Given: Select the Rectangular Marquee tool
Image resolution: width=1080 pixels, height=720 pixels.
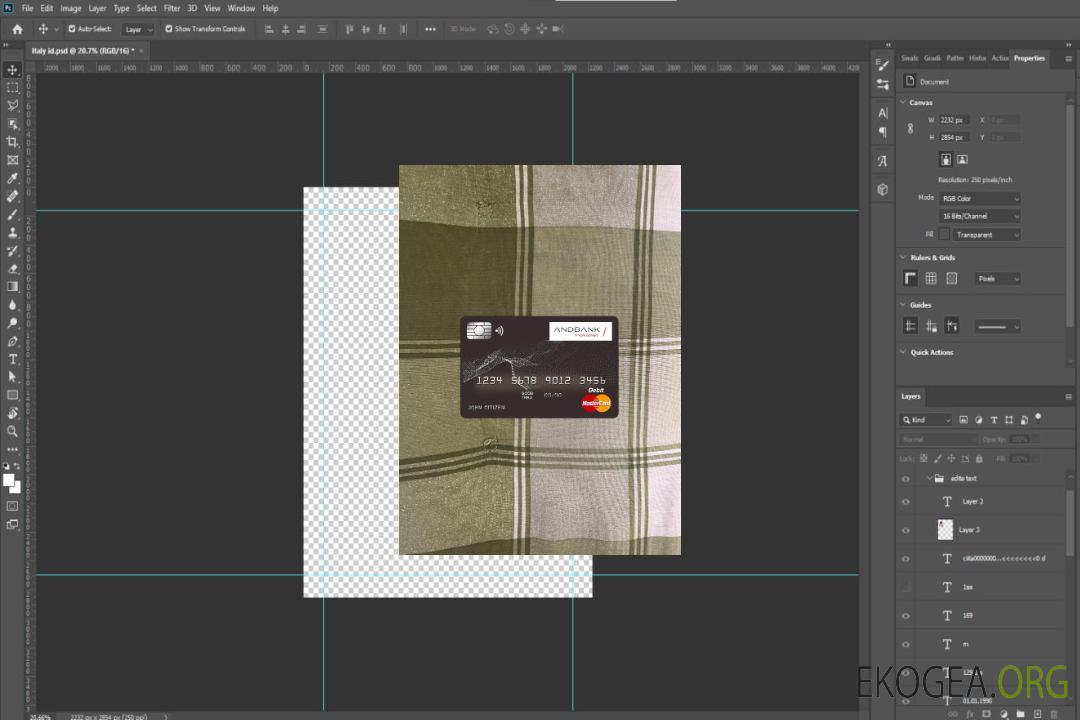Looking at the screenshot, I should (12, 88).
